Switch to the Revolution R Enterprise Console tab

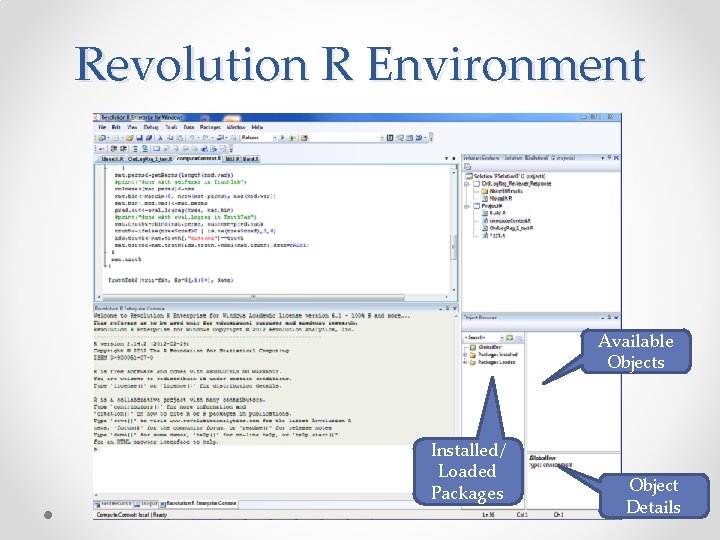click(x=199, y=503)
